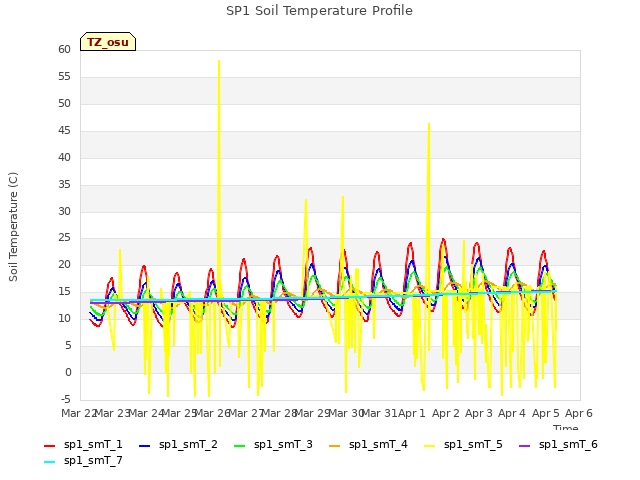The height and width of the screenshot is (480, 640).
Task: Click the red sp1_smT_1 legend swatch
Action: pos(49,446)
